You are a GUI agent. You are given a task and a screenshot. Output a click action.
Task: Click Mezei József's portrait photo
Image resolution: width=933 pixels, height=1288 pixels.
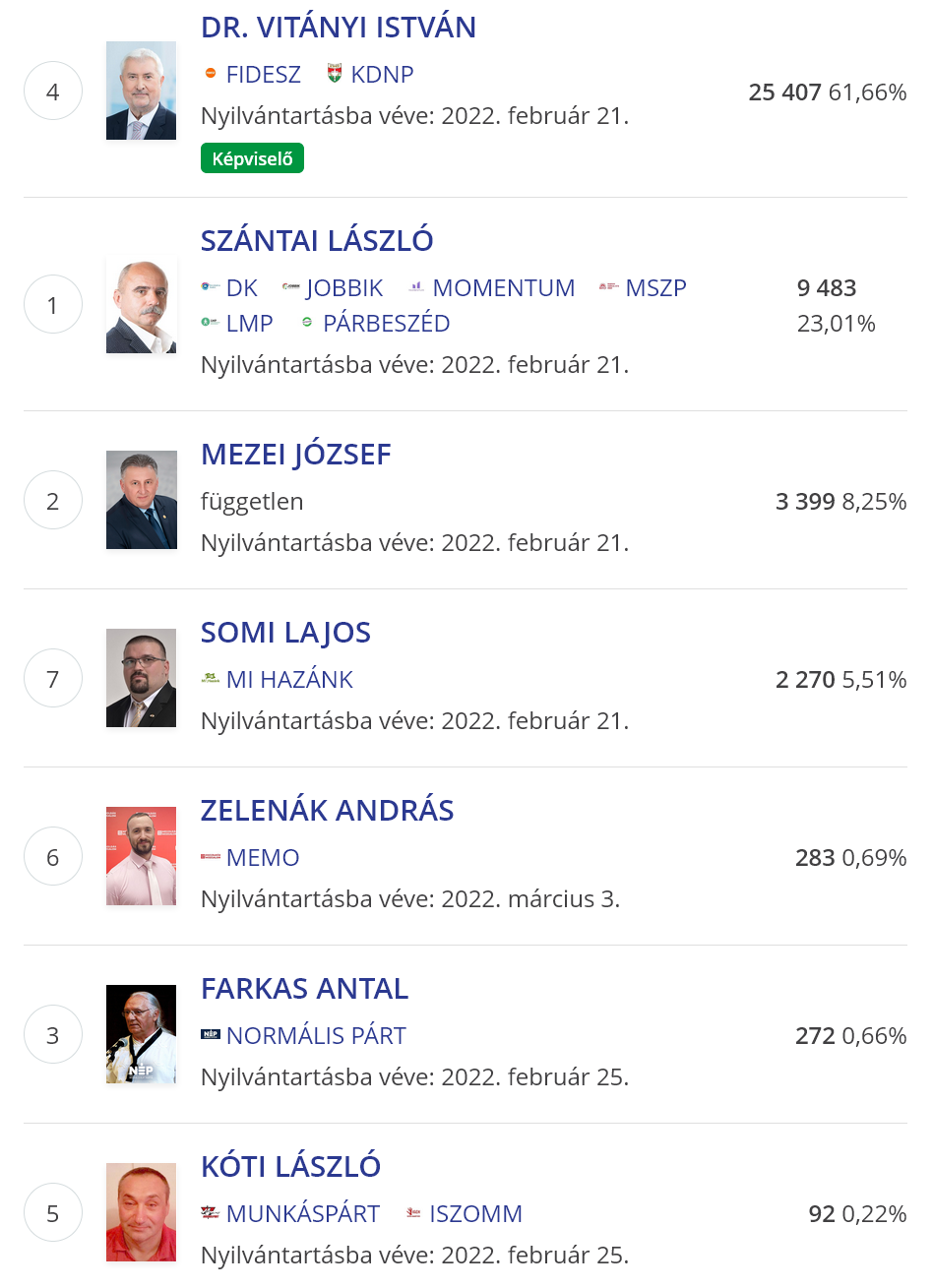[142, 500]
